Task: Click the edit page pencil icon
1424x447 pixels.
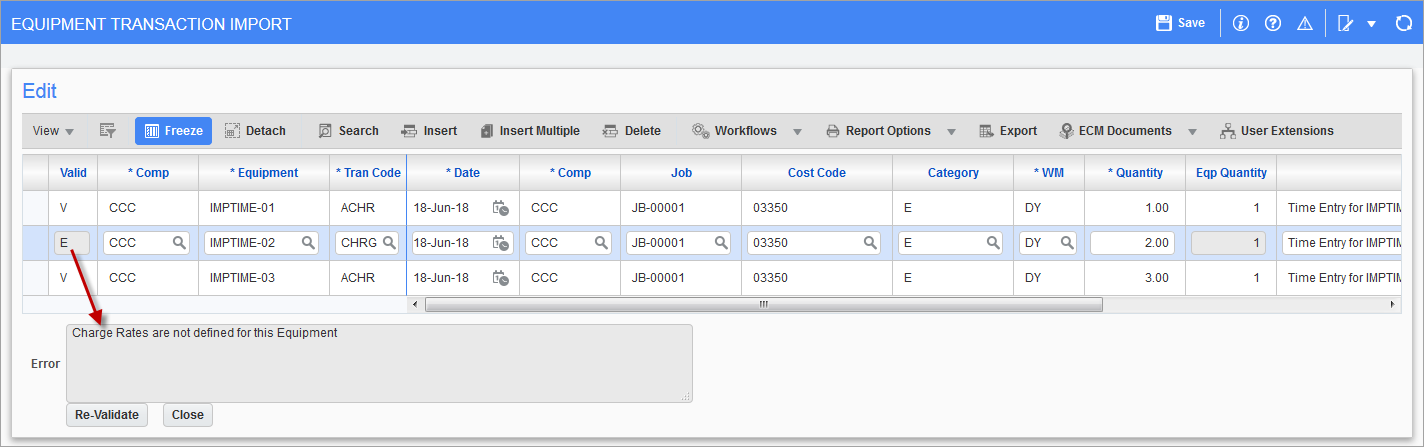Action: click(1346, 23)
